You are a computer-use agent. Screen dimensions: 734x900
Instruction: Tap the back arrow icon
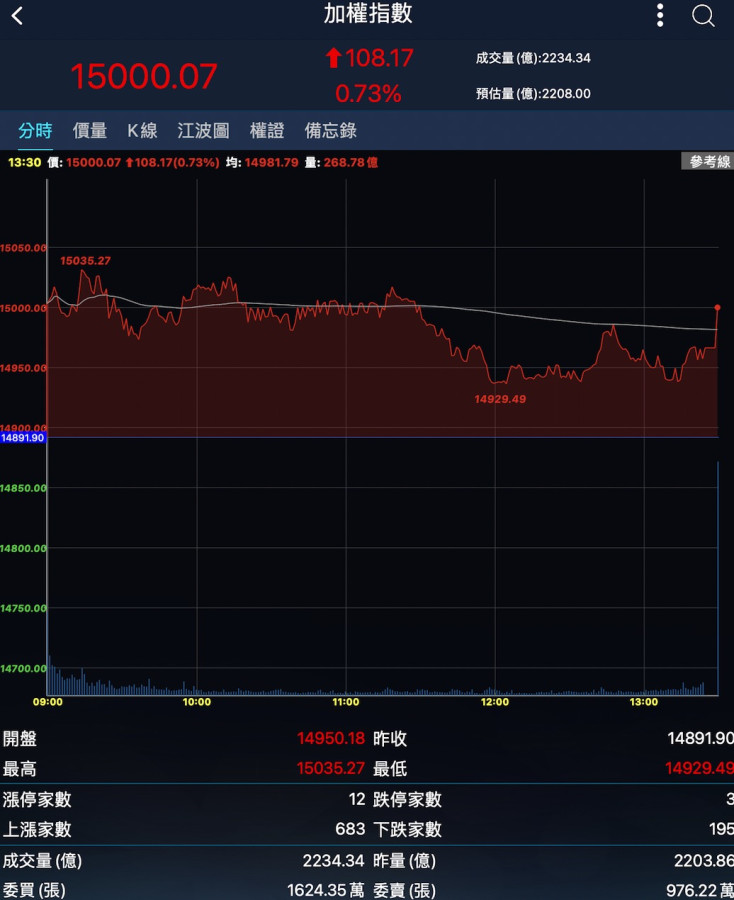tap(17, 16)
